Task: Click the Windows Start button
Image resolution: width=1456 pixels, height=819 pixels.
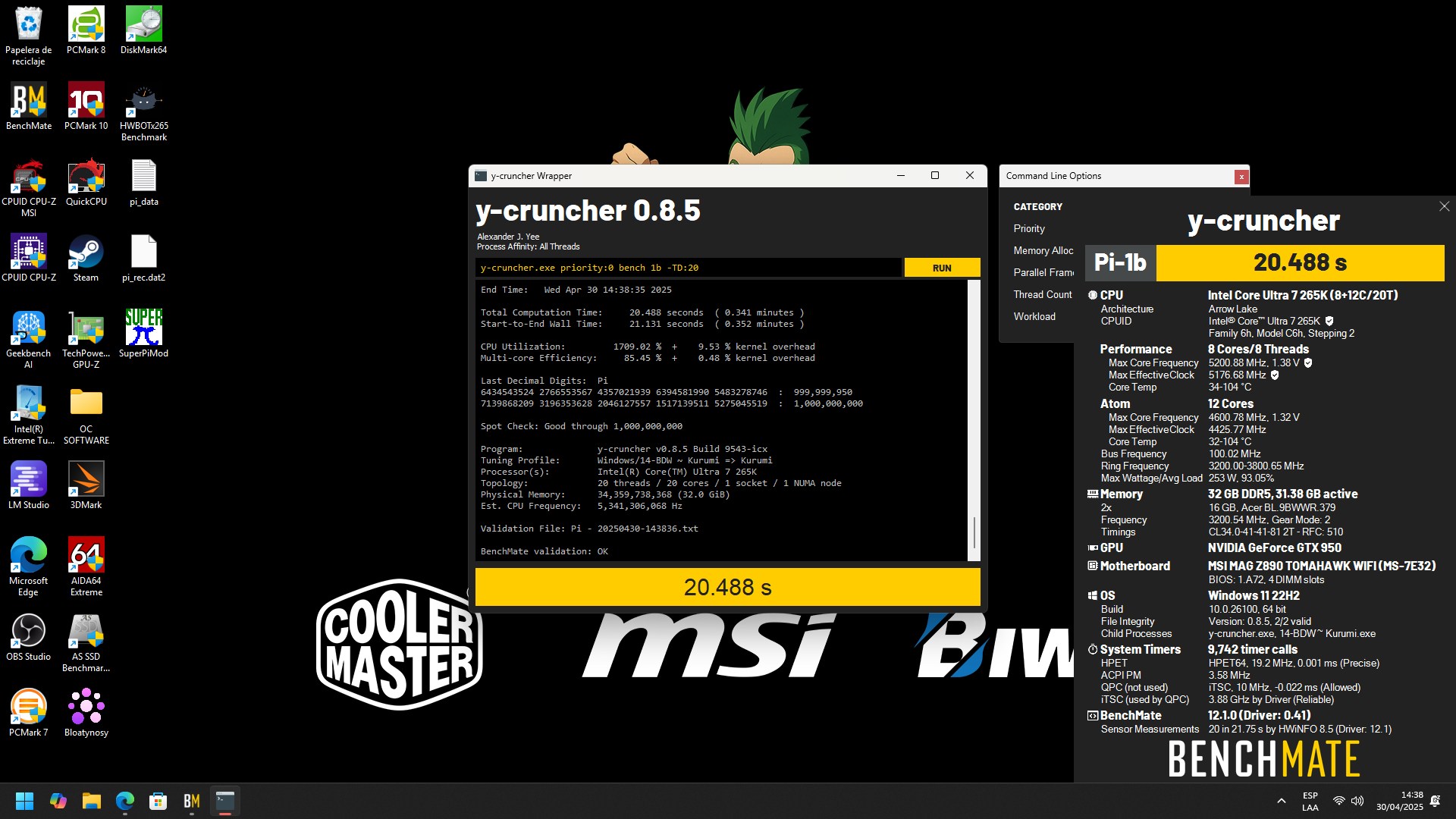Action: [24, 801]
